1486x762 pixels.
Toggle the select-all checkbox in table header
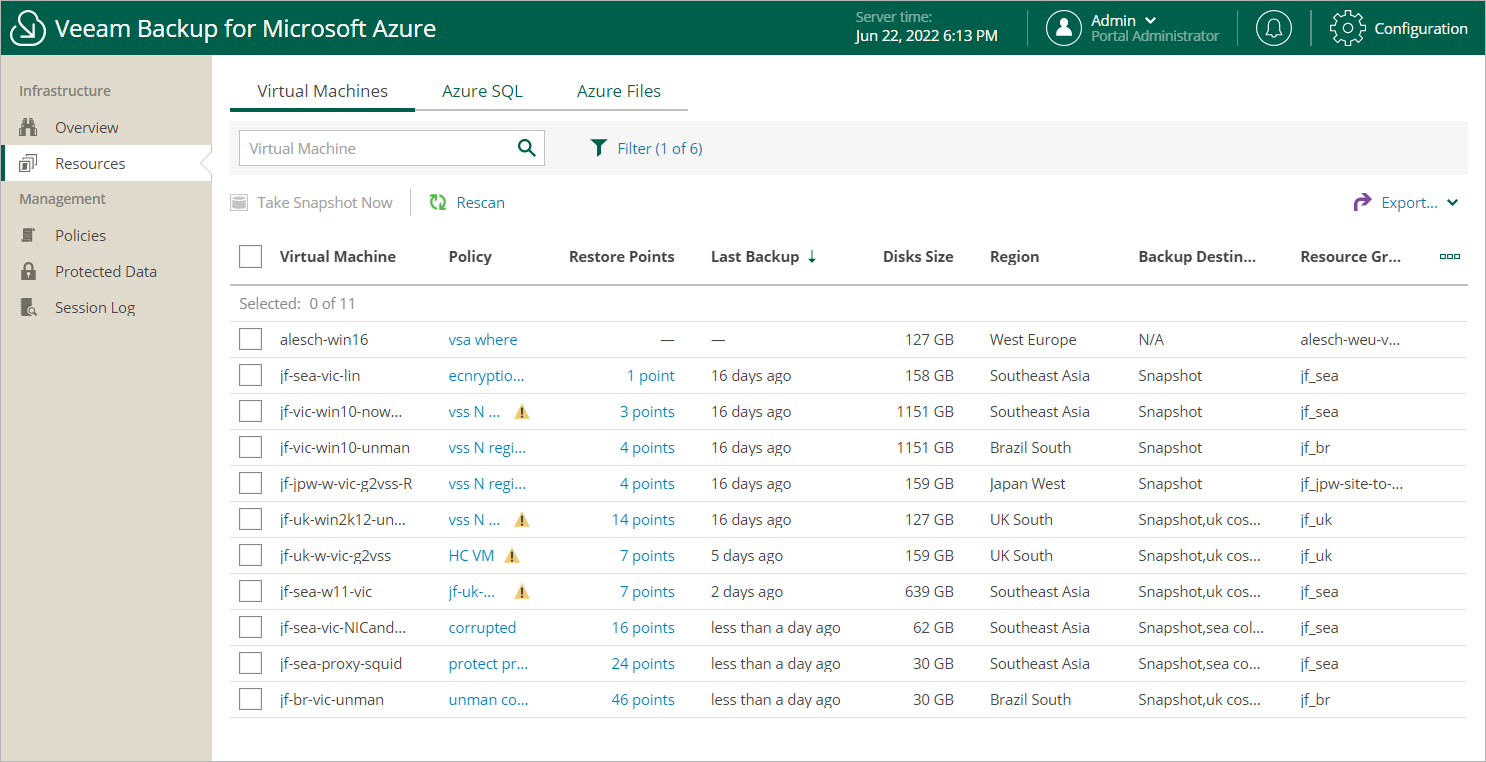[x=250, y=256]
